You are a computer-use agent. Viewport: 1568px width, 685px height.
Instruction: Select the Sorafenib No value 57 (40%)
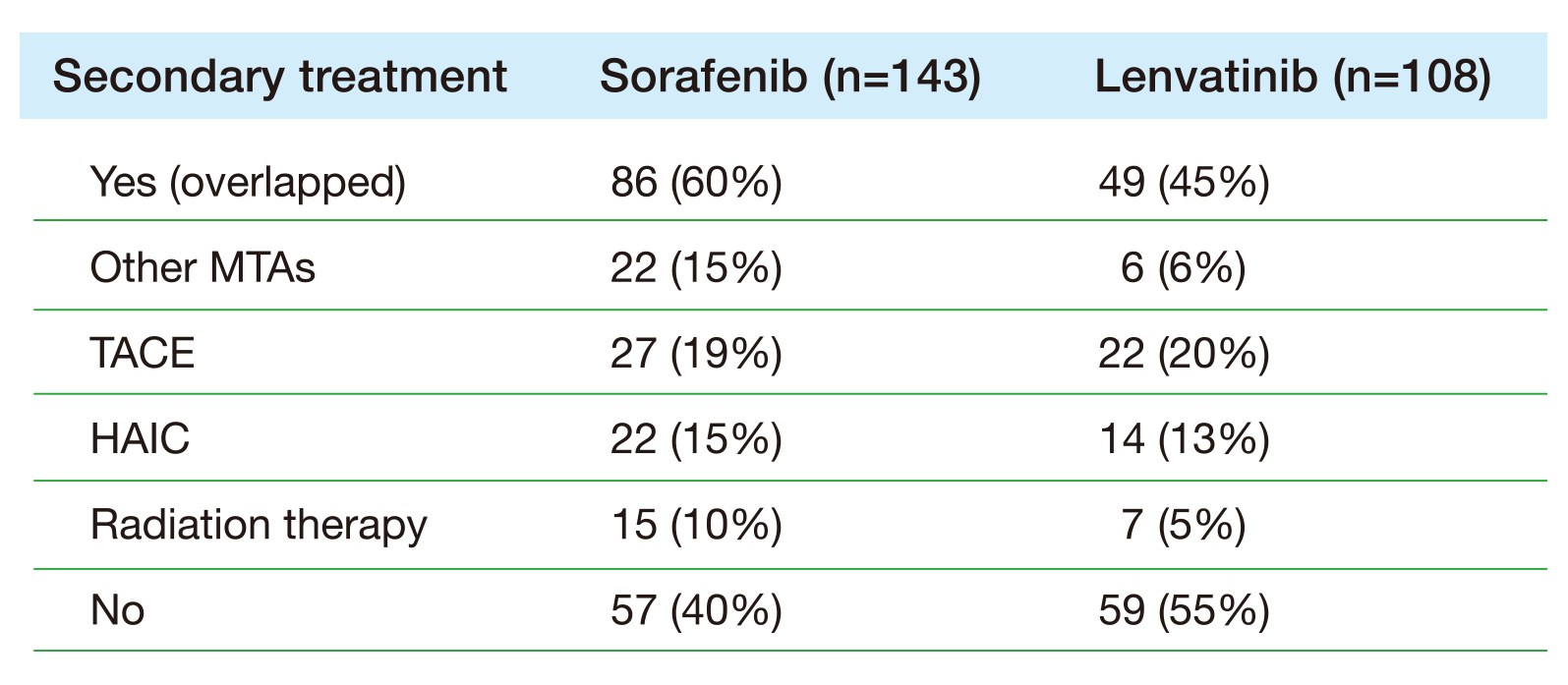coord(696,610)
